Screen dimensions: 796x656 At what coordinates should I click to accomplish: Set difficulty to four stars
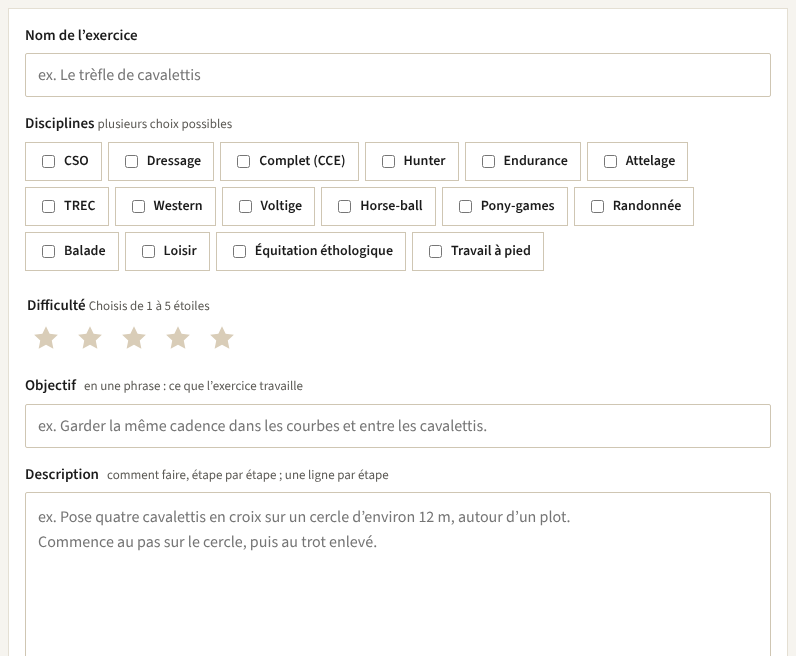(178, 338)
